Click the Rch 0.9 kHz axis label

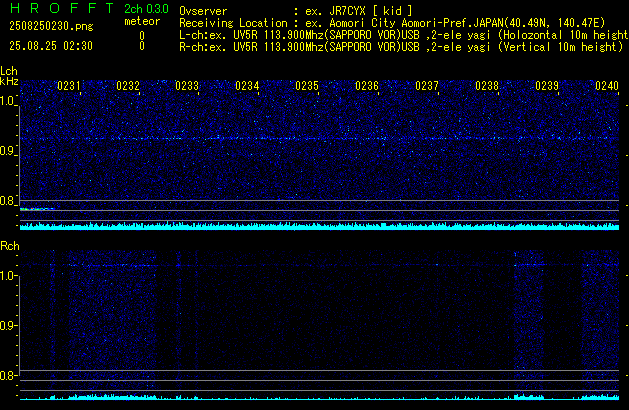pos(7,325)
